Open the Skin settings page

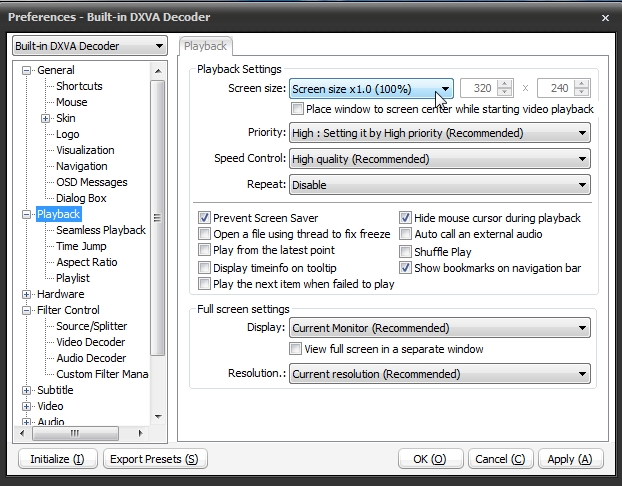click(66, 118)
